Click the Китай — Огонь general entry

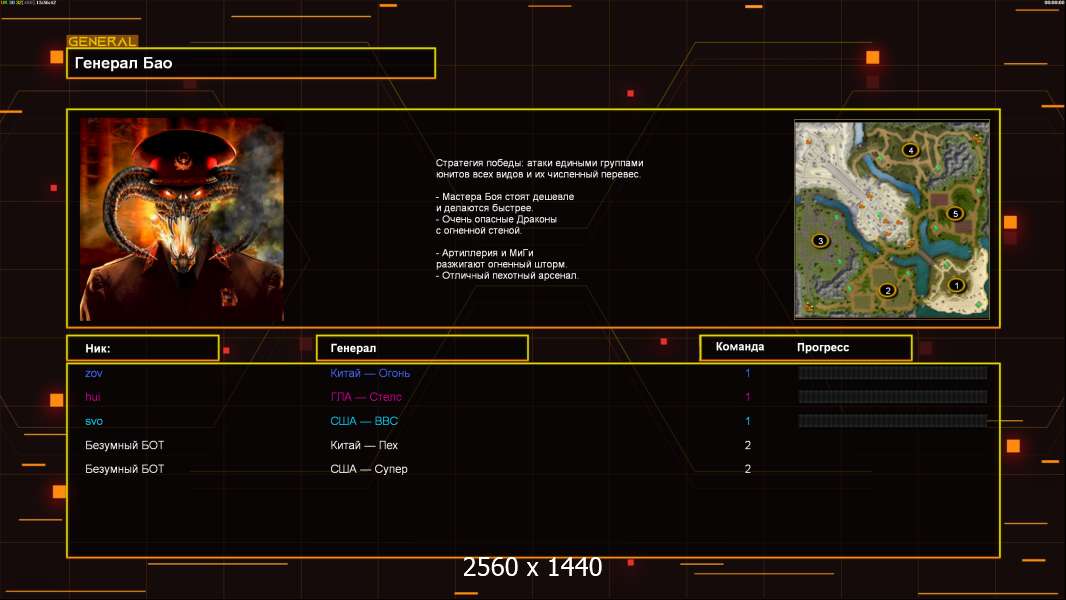tap(370, 373)
